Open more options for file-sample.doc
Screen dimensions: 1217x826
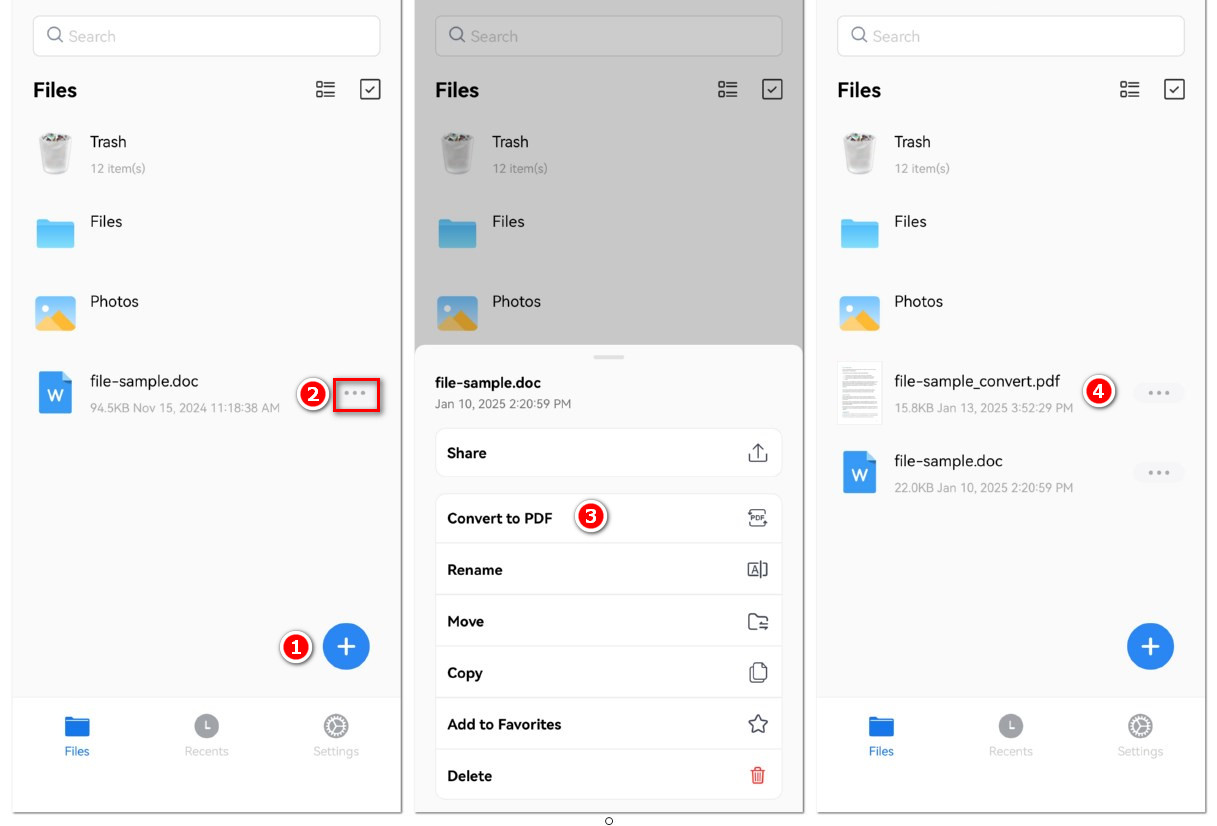[x=356, y=394]
